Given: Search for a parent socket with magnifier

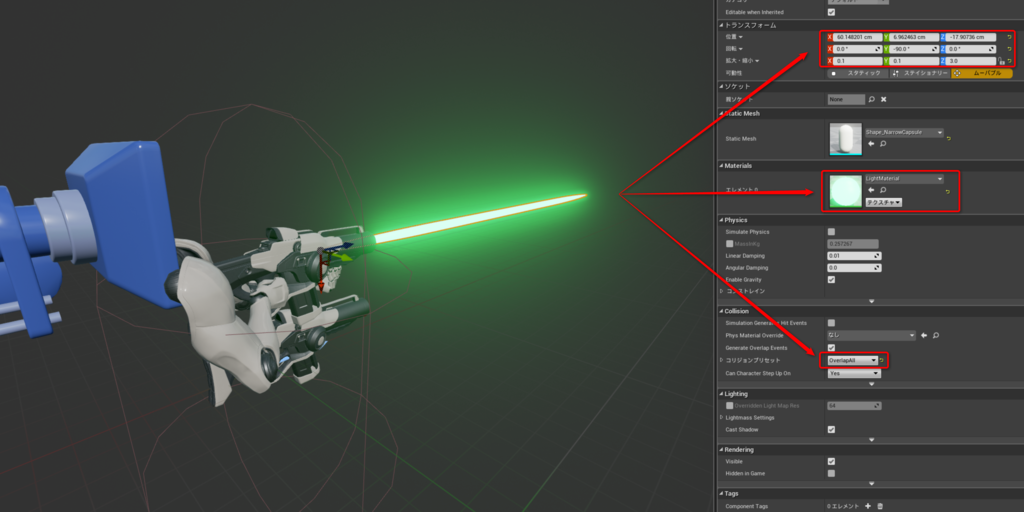Looking at the screenshot, I should pos(871,99).
